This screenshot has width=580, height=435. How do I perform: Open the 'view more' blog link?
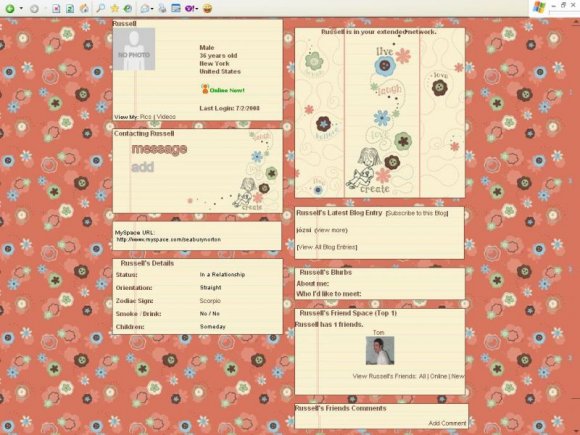click(x=331, y=230)
